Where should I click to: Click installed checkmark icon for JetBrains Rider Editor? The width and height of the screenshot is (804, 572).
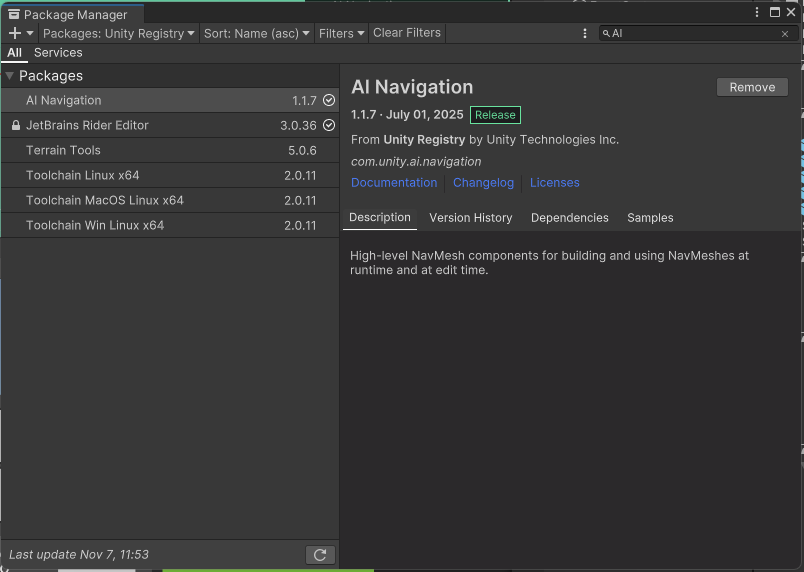329,125
